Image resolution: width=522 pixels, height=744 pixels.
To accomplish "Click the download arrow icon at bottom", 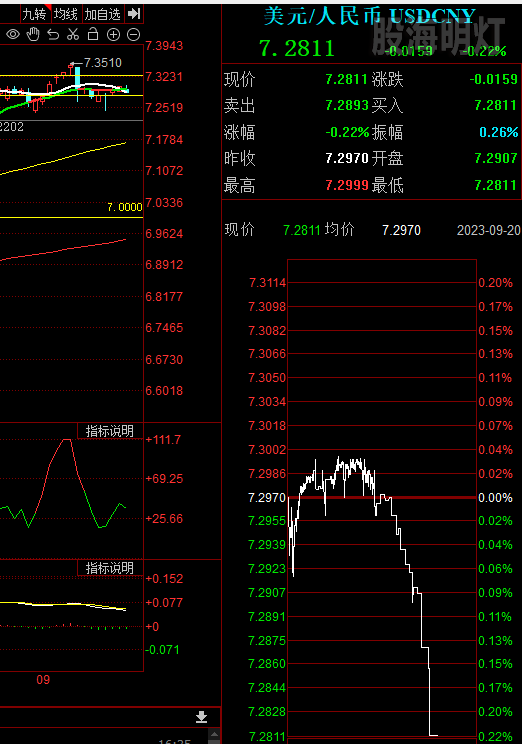I will [201, 716].
